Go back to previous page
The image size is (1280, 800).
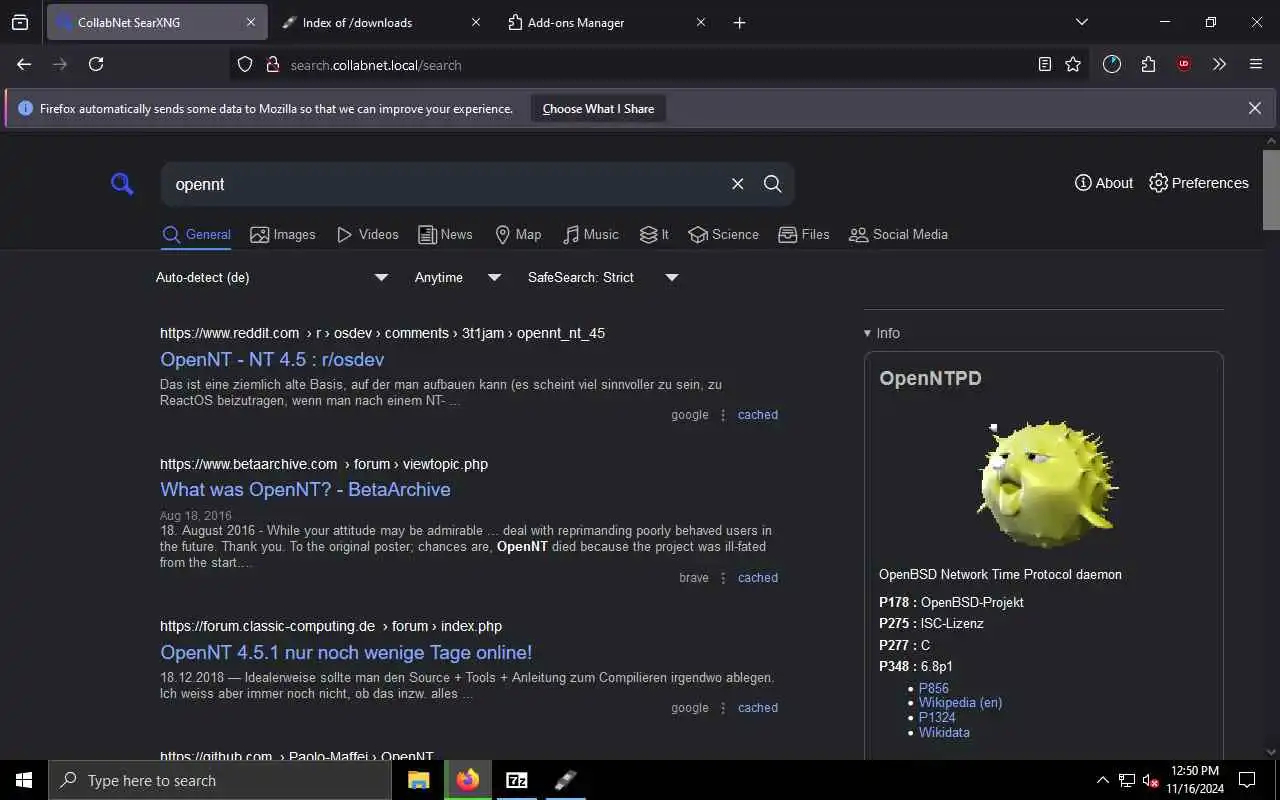24,64
